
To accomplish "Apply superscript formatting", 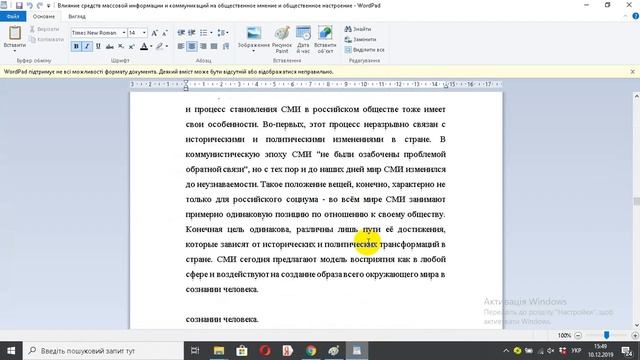I will 131,47.
